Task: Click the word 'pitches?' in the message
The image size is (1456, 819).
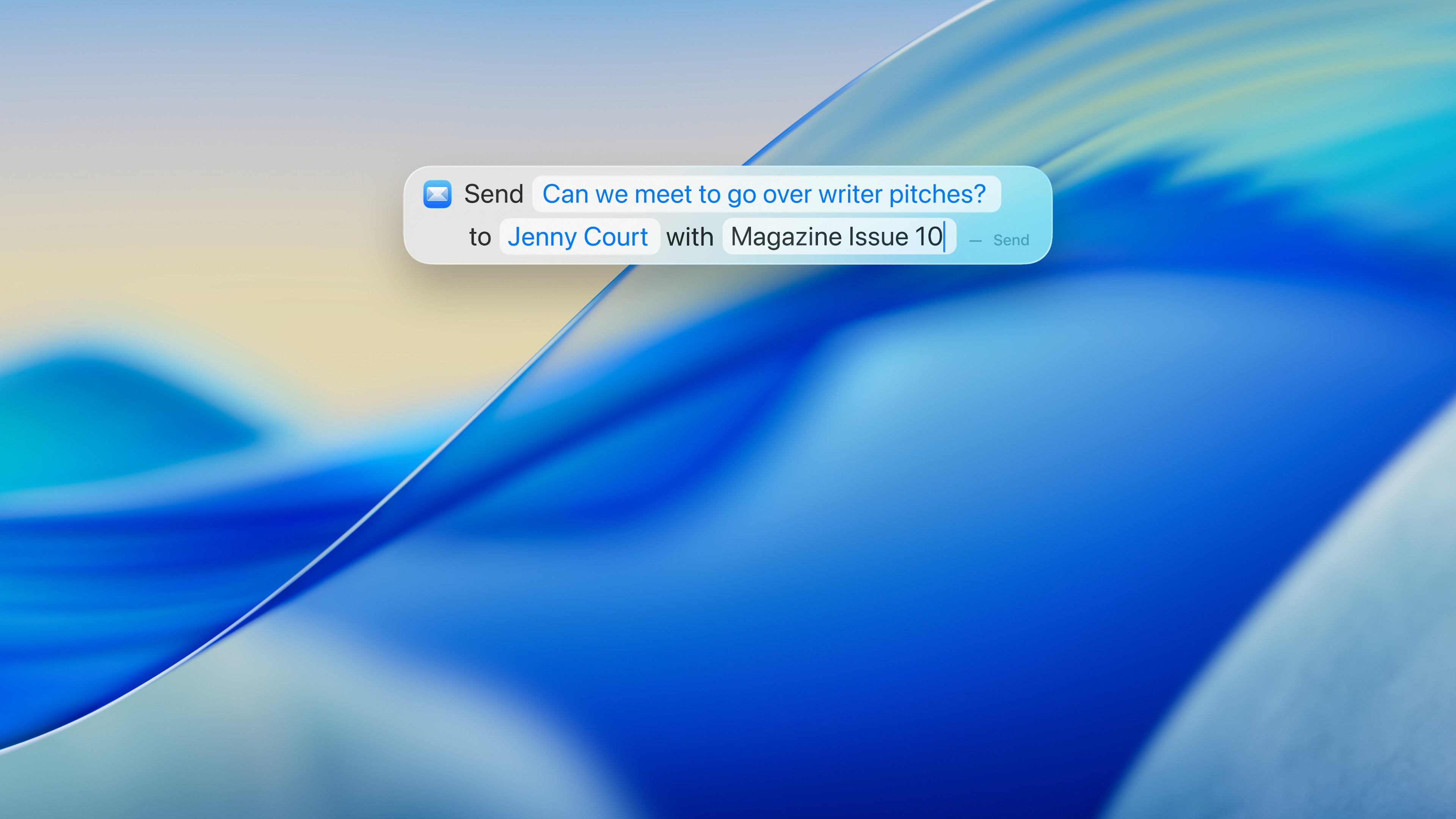Action: 937,195
